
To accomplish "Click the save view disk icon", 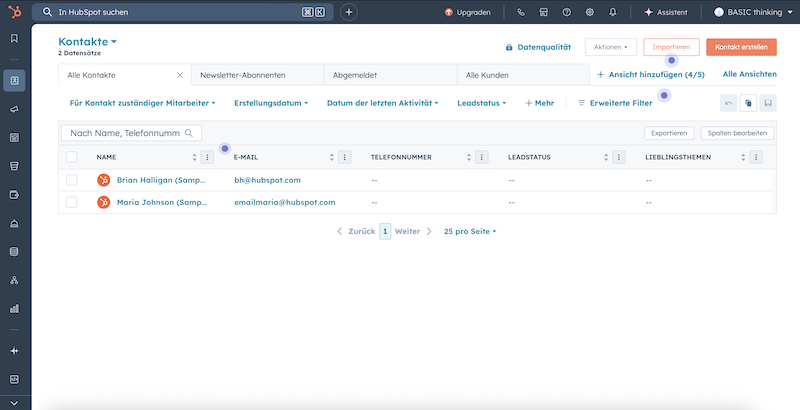I will 767,103.
